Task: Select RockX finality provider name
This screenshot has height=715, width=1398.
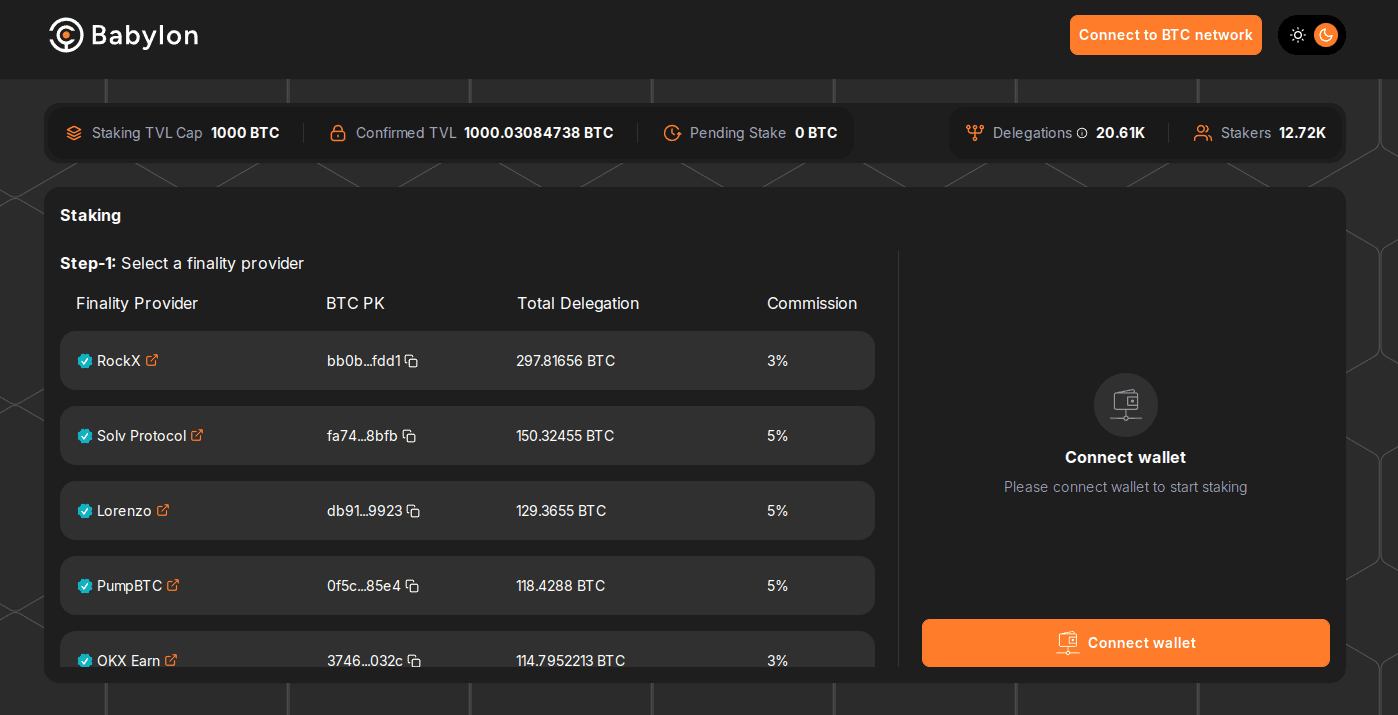Action: click(x=119, y=361)
